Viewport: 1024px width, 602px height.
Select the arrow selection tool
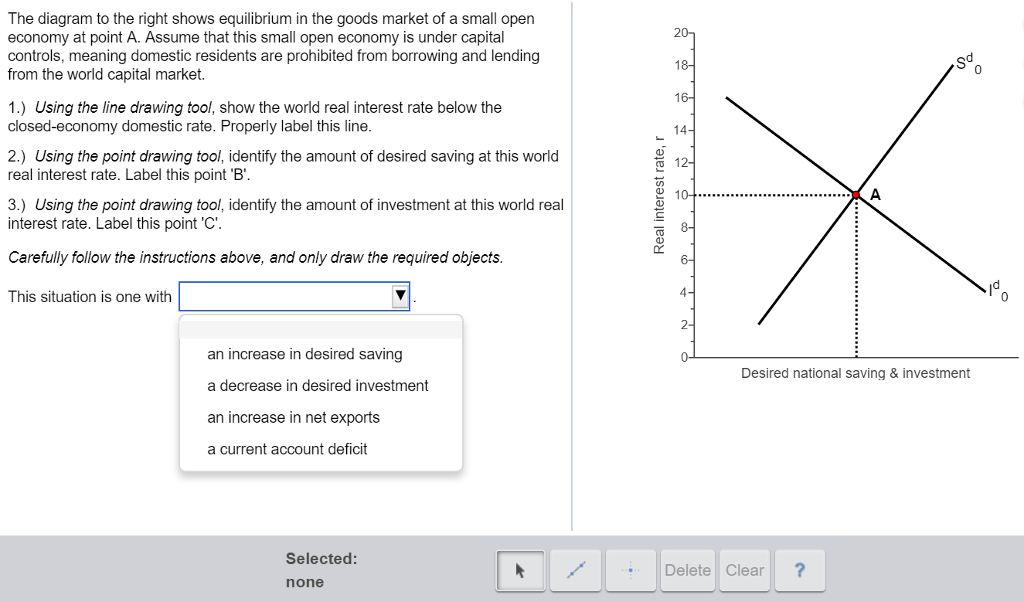pos(520,570)
